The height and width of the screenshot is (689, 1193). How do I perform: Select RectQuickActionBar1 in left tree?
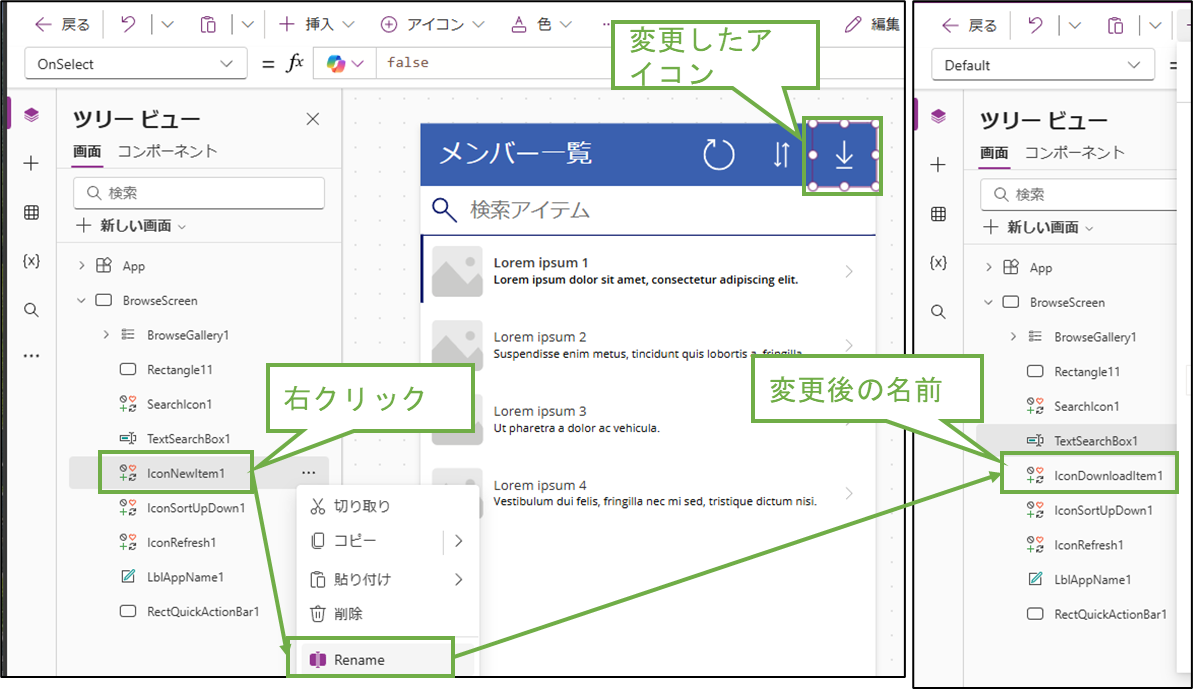point(203,611)
